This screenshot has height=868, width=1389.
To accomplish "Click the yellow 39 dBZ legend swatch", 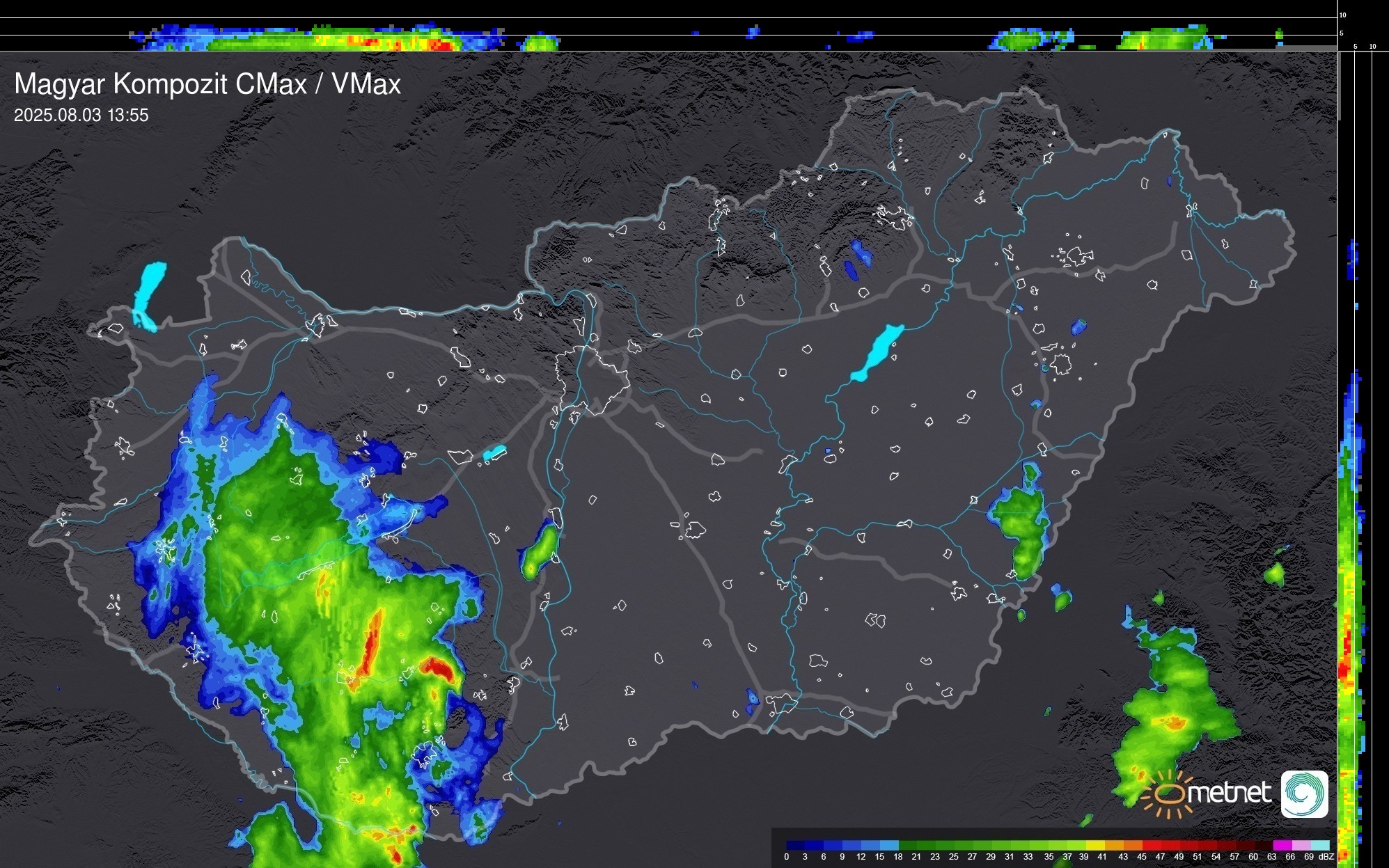I will (1094, 845).
